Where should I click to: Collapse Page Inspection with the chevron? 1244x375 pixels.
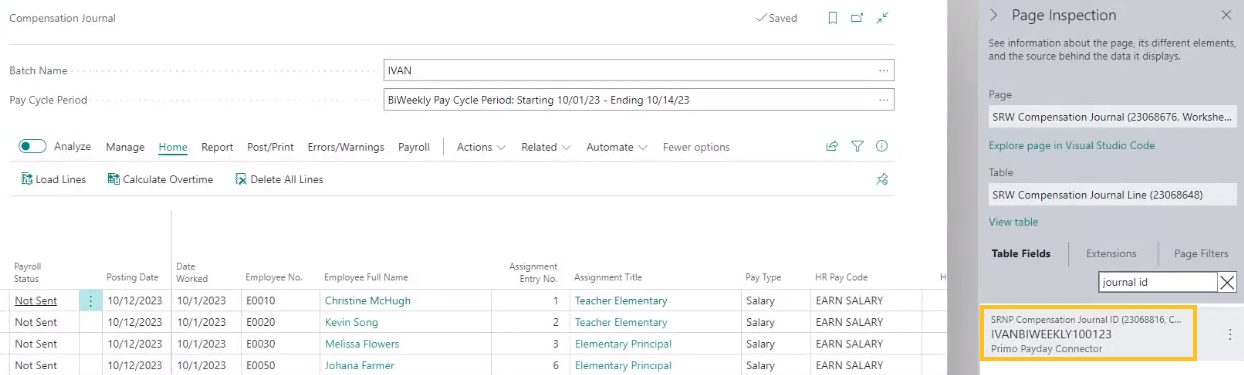coord(993,15)
